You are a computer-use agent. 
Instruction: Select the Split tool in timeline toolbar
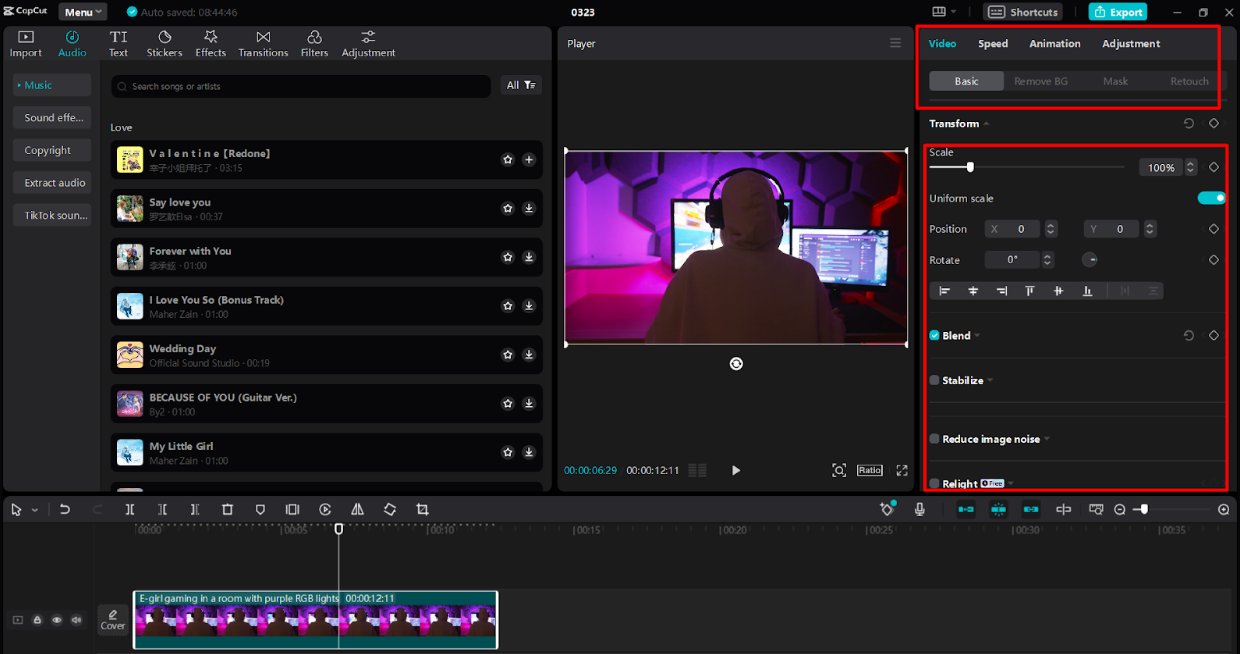130,510
